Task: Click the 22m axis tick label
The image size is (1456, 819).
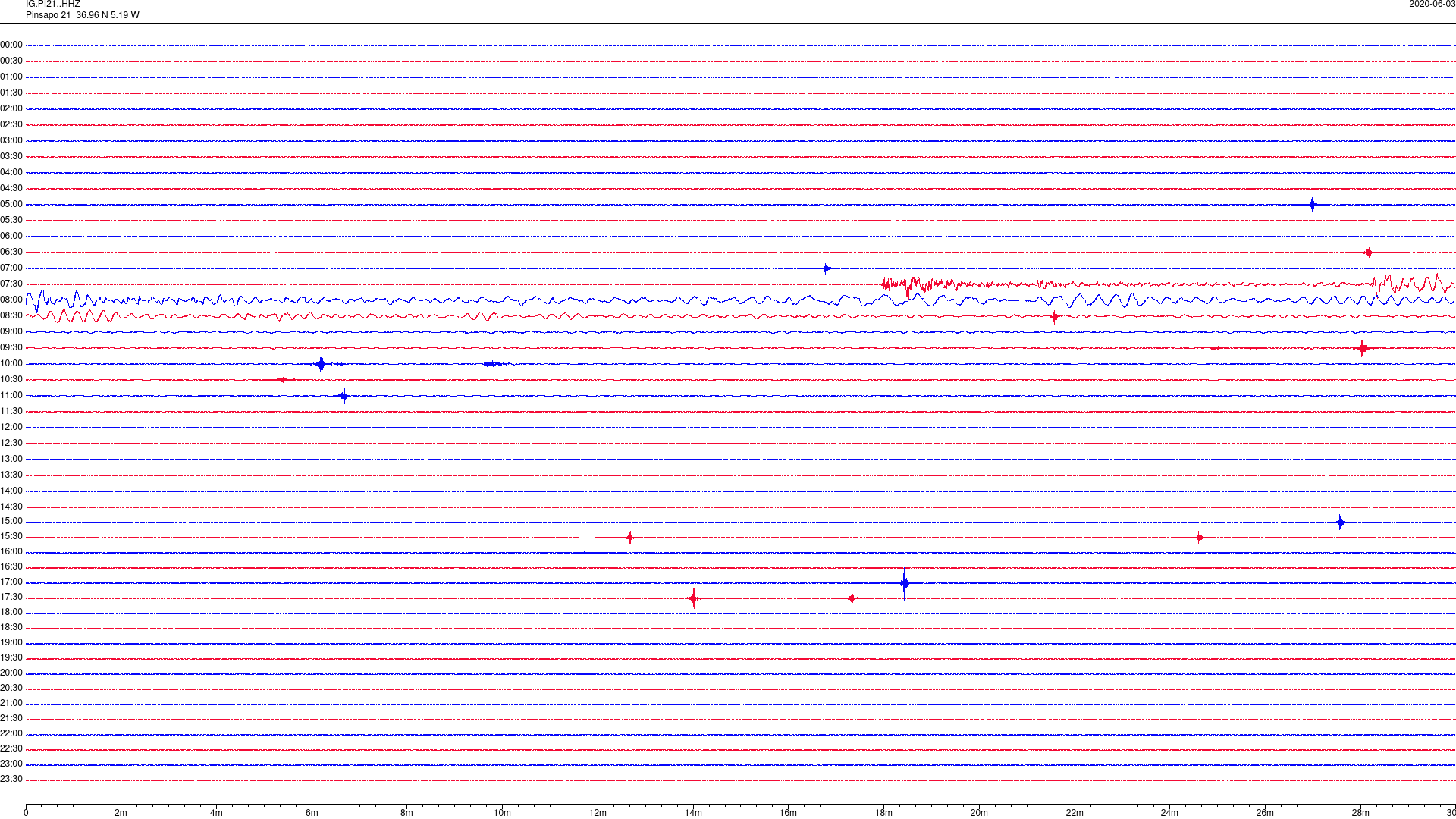Action: pos(1075,813)
